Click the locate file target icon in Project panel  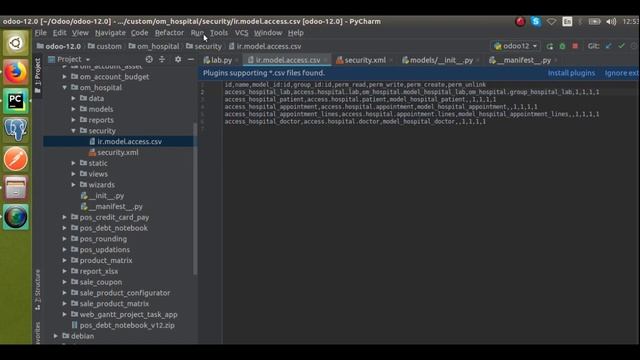coord(149,60)
